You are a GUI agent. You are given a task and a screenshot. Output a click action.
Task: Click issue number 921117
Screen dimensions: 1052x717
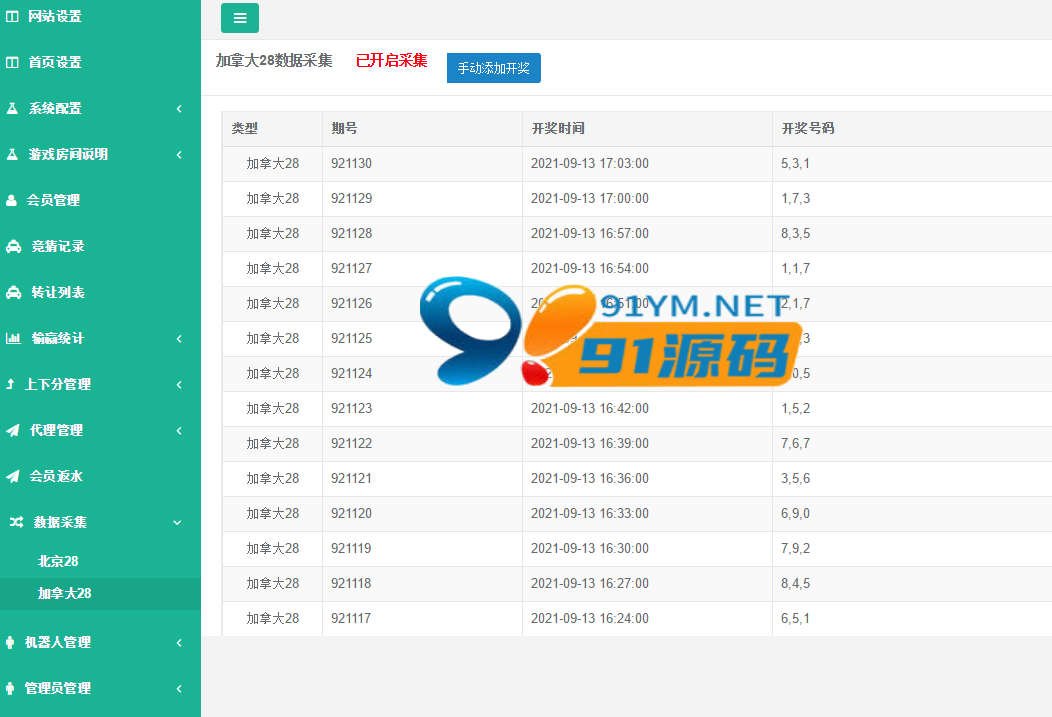tap(351, 618)
